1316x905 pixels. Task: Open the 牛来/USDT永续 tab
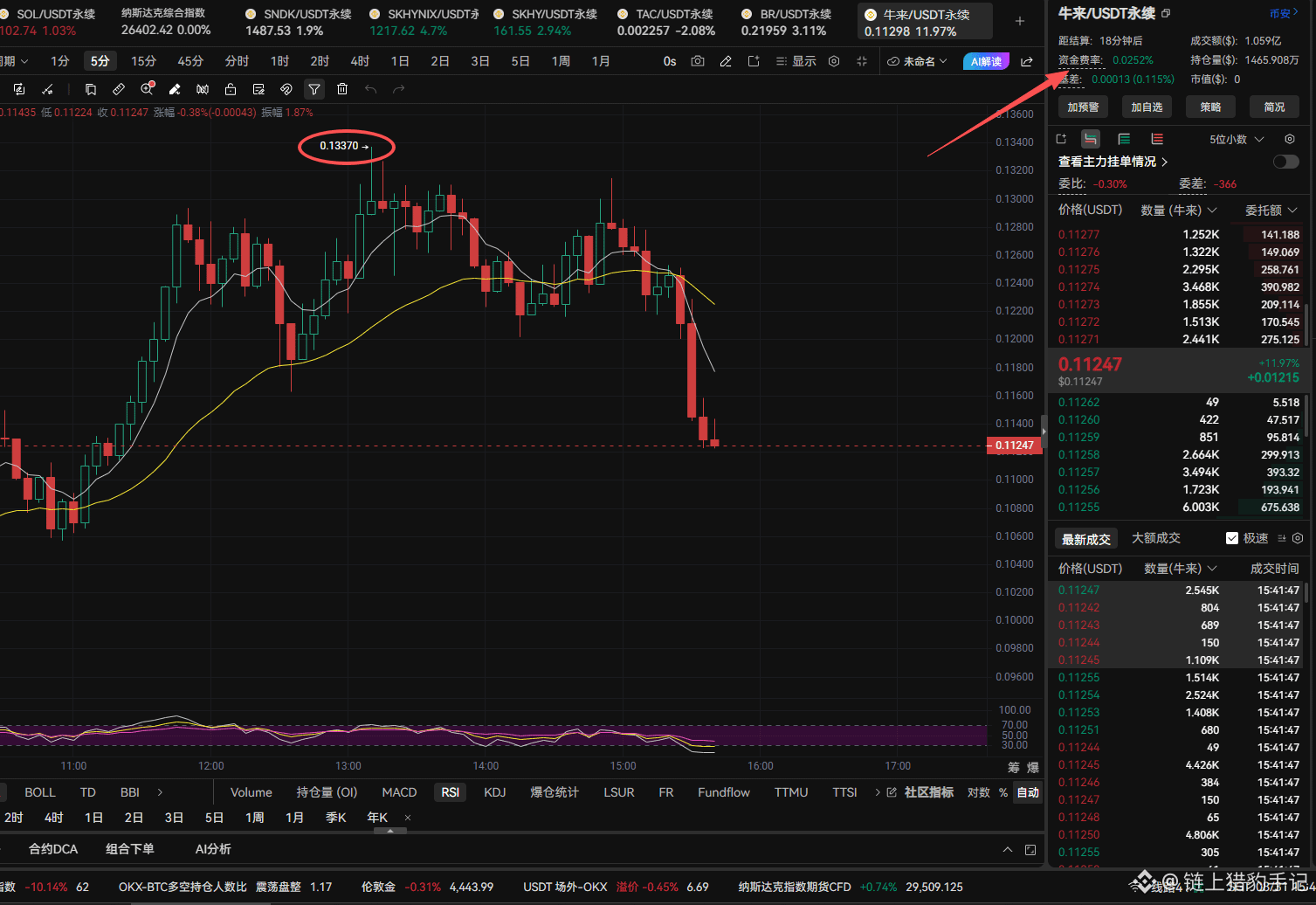tap(925, 22)
